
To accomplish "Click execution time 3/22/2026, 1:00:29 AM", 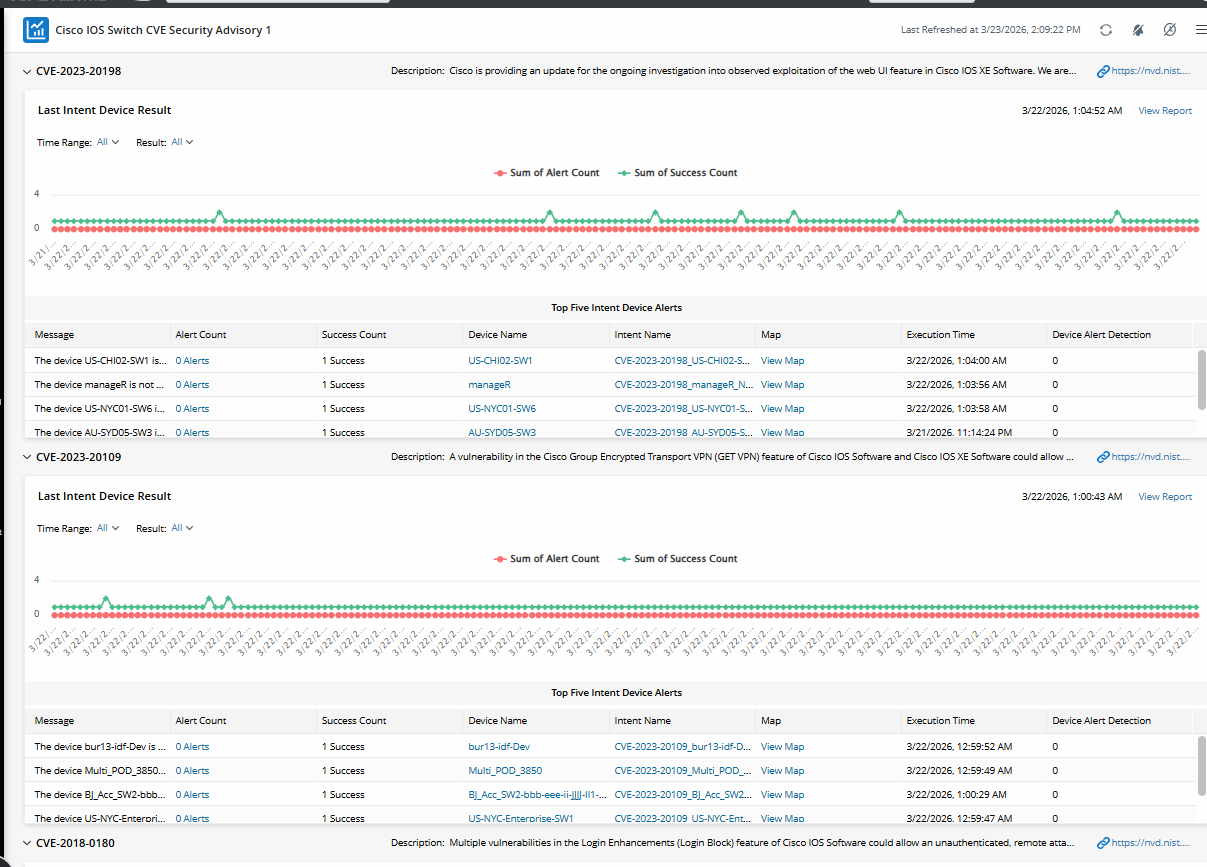I will [957, 795].
